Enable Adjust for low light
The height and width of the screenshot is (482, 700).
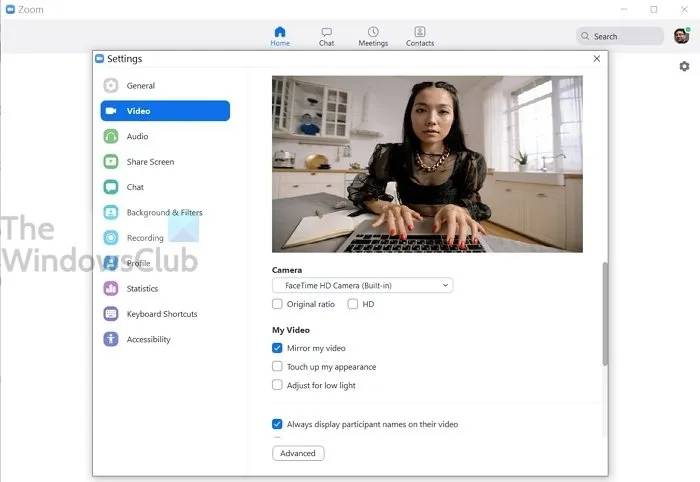point(278,385)
